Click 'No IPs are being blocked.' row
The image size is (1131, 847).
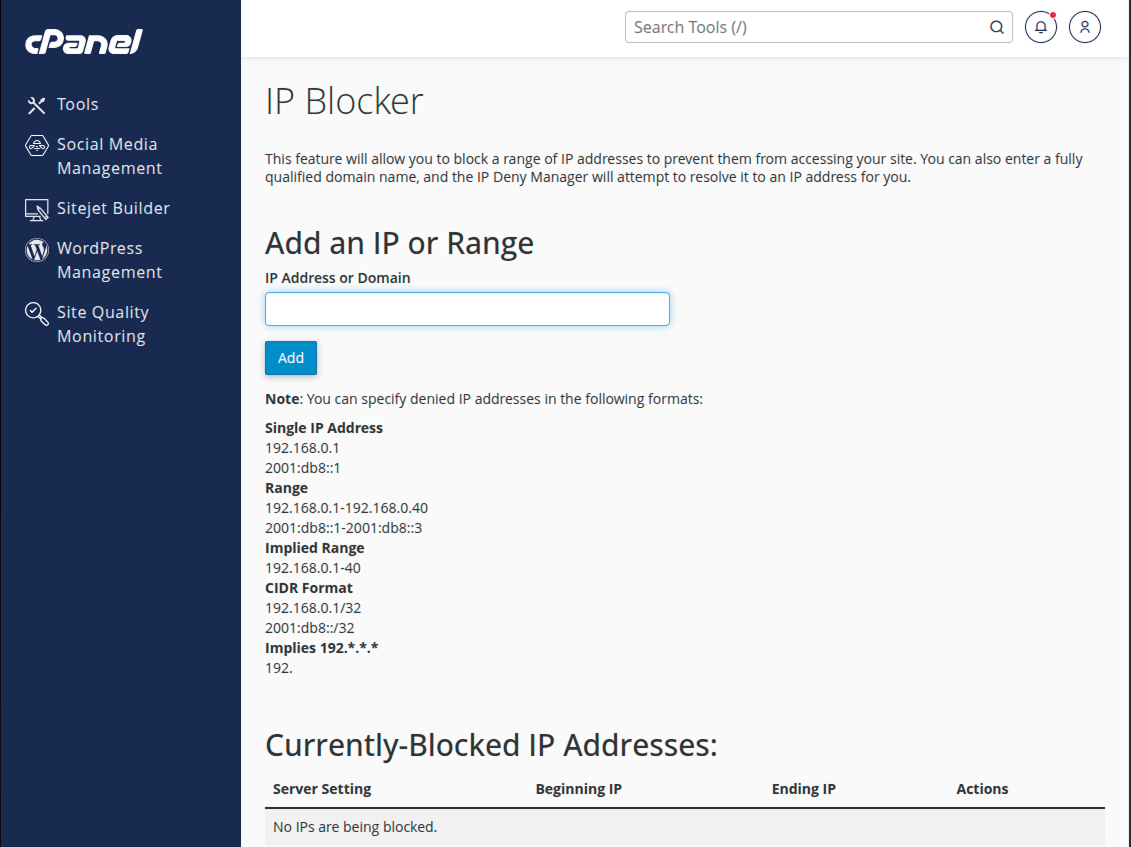[x=685, y=827]
